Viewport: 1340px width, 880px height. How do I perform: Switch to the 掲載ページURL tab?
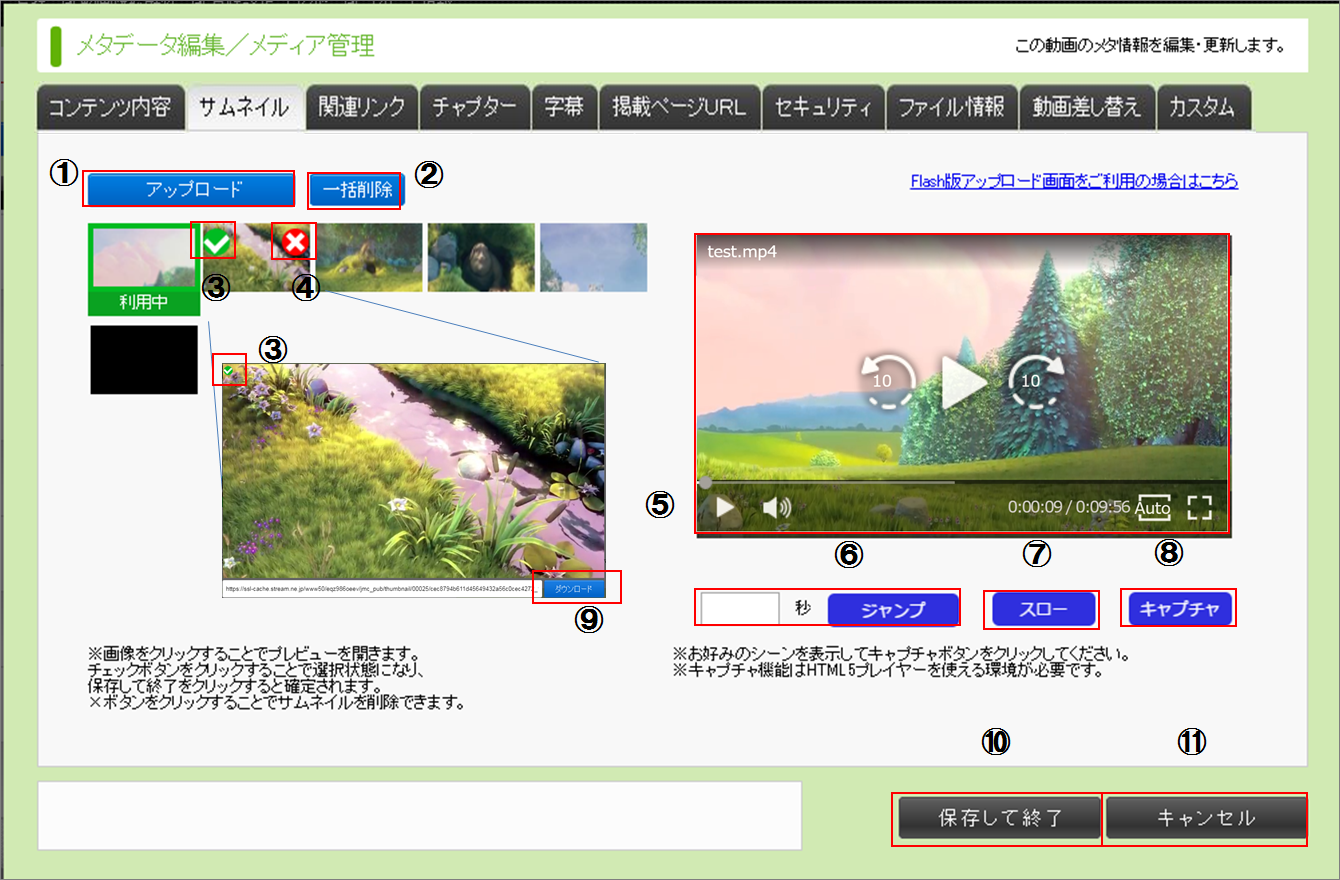point(680,107)
